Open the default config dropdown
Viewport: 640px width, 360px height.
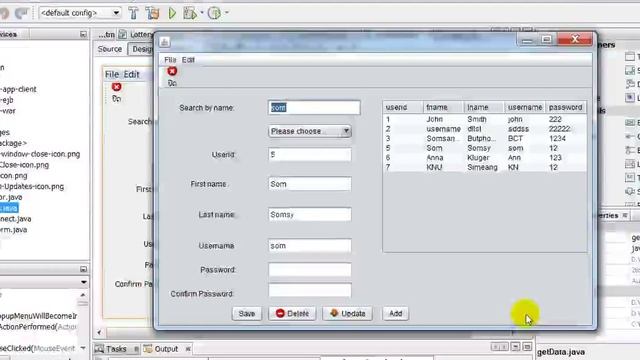click(116, 13)
